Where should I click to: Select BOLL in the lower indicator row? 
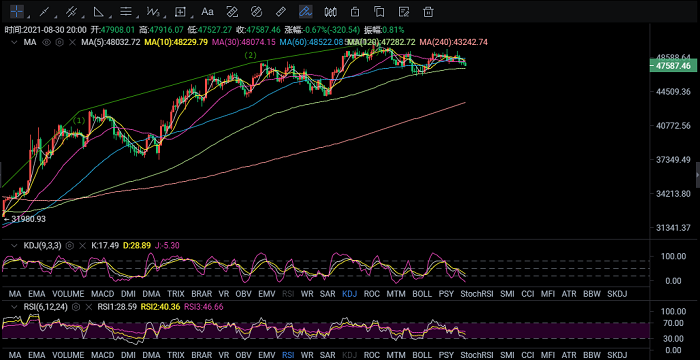422,356
